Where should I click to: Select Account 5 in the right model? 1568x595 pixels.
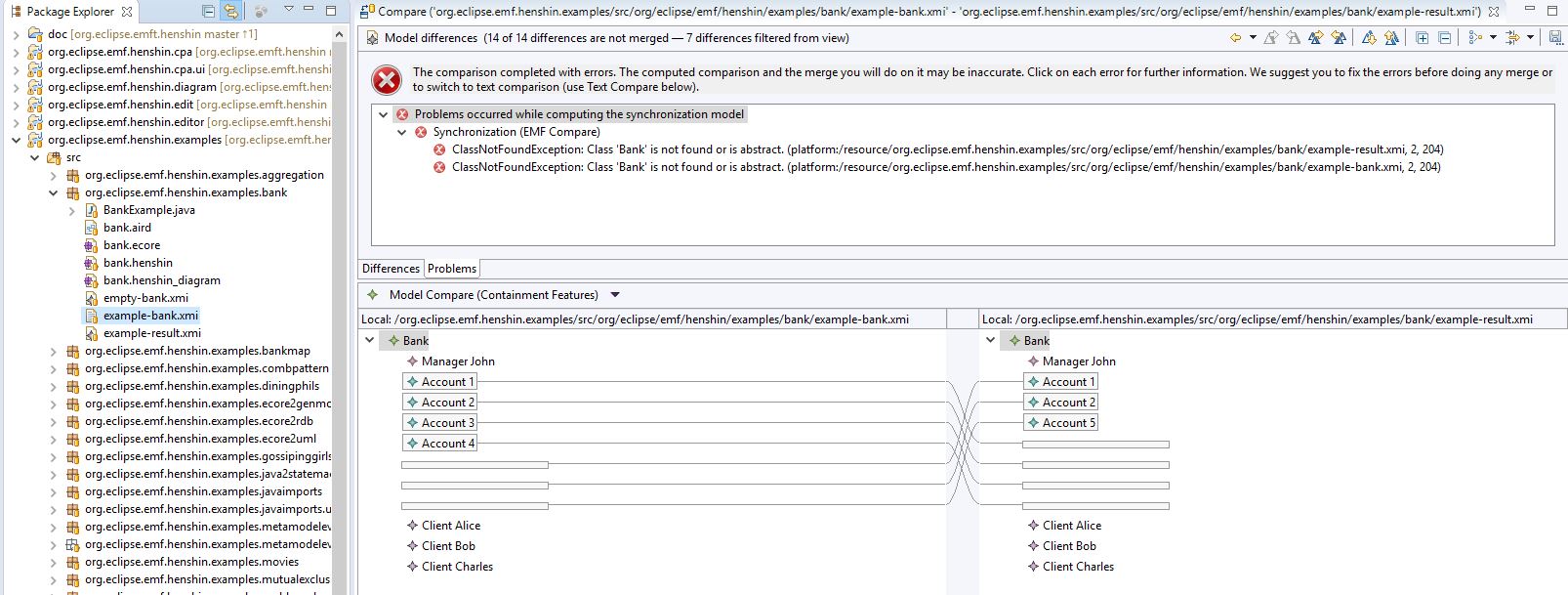[1060, 423]
